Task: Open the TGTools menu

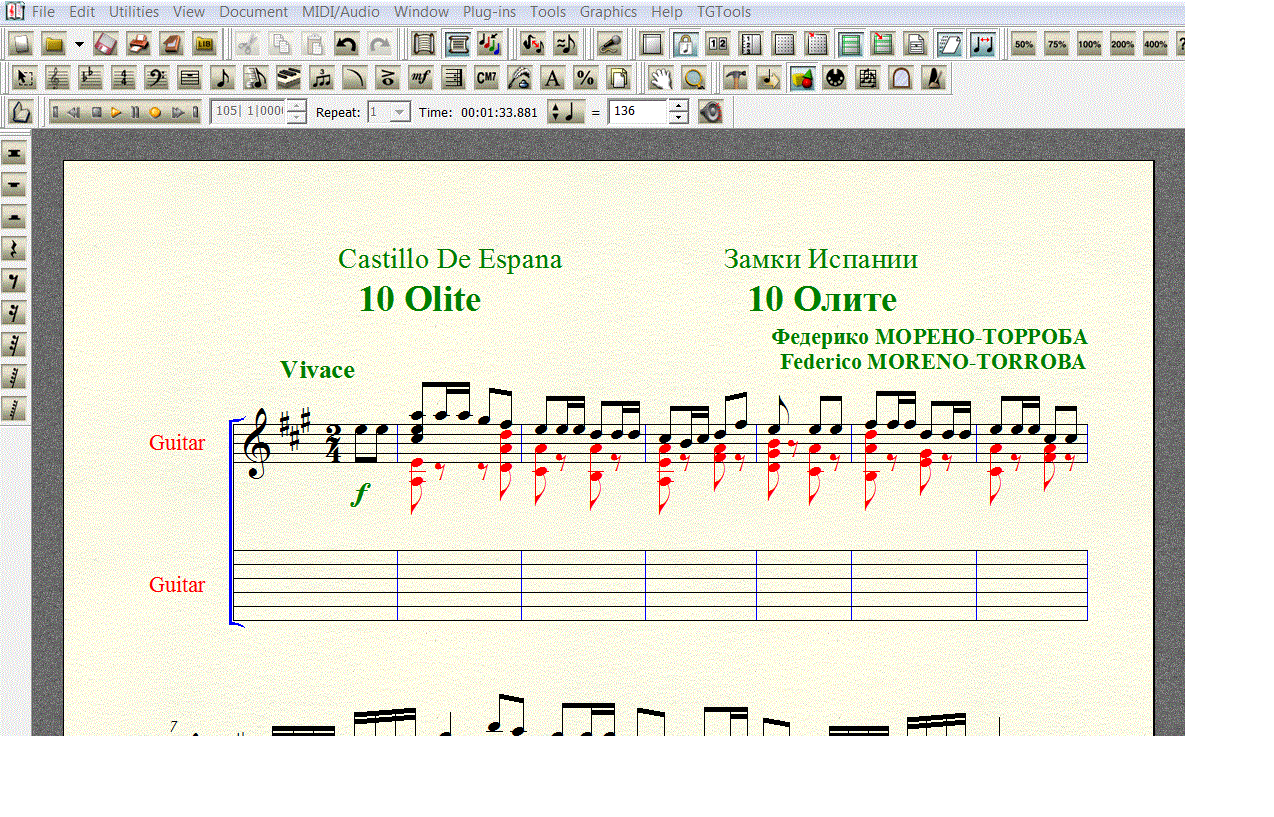Action: coord(723,12)
